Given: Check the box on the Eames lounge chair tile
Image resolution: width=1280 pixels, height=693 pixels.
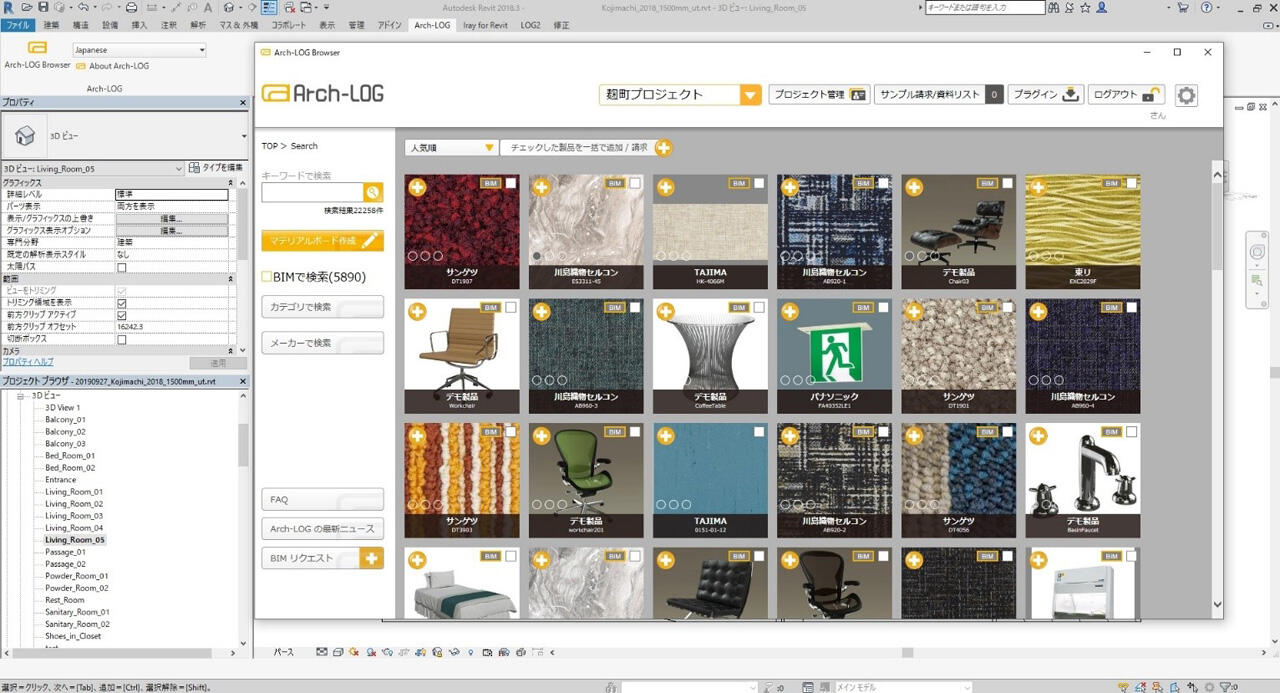Looking at the screenshot, I should (1007, 183).
